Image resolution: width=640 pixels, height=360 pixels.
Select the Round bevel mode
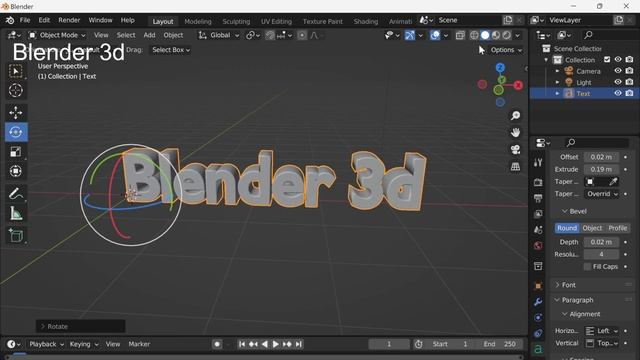pyautogui.click(x=567, y=228)
